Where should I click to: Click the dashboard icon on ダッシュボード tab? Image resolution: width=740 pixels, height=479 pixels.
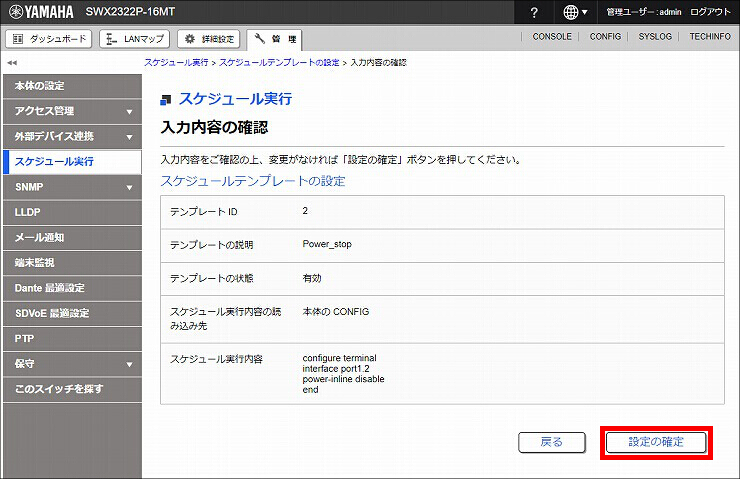click(18, 39)
